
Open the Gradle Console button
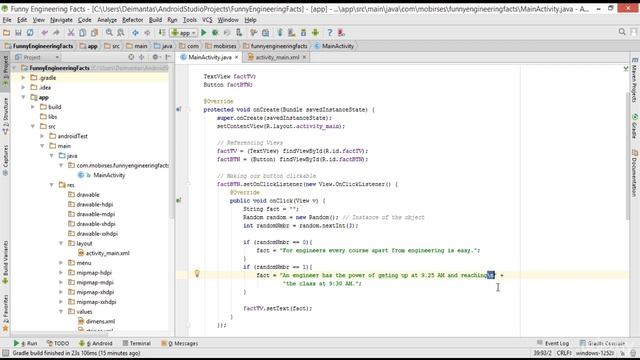click(x=602, y=343)
